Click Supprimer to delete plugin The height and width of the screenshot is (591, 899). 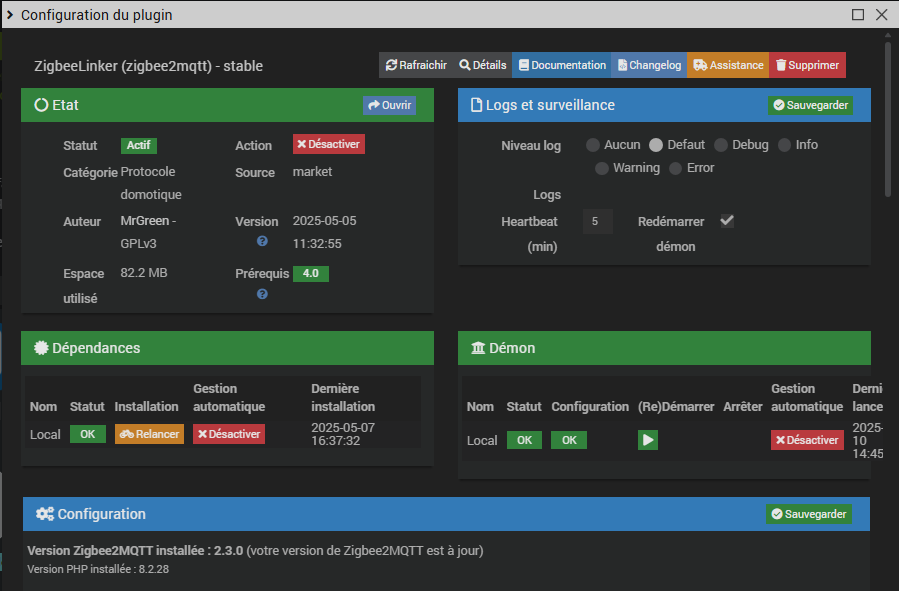pyautogui.click(x=807, y=65)
